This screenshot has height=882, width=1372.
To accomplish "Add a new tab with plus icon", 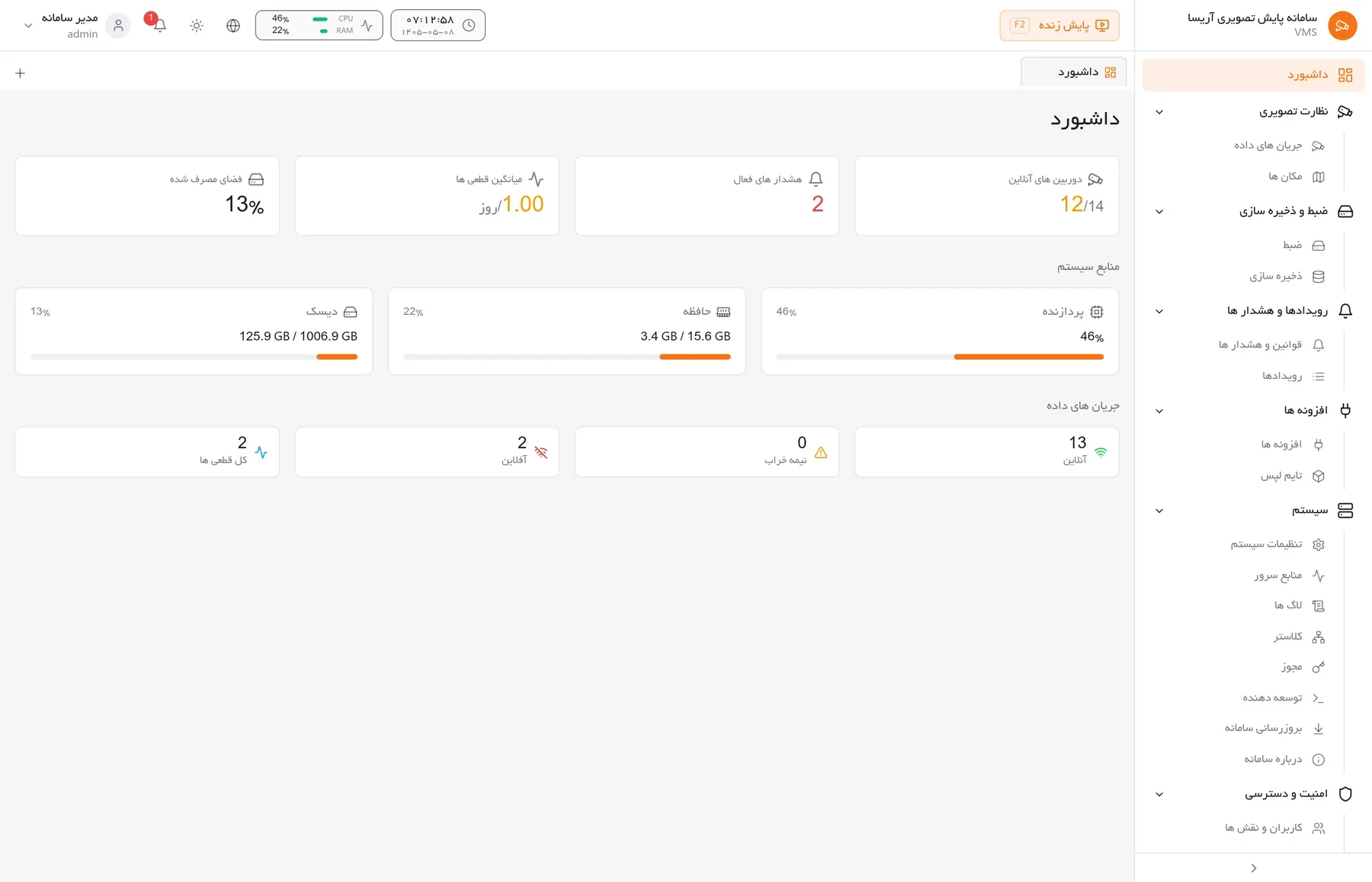I will click(x=21, y=73).
